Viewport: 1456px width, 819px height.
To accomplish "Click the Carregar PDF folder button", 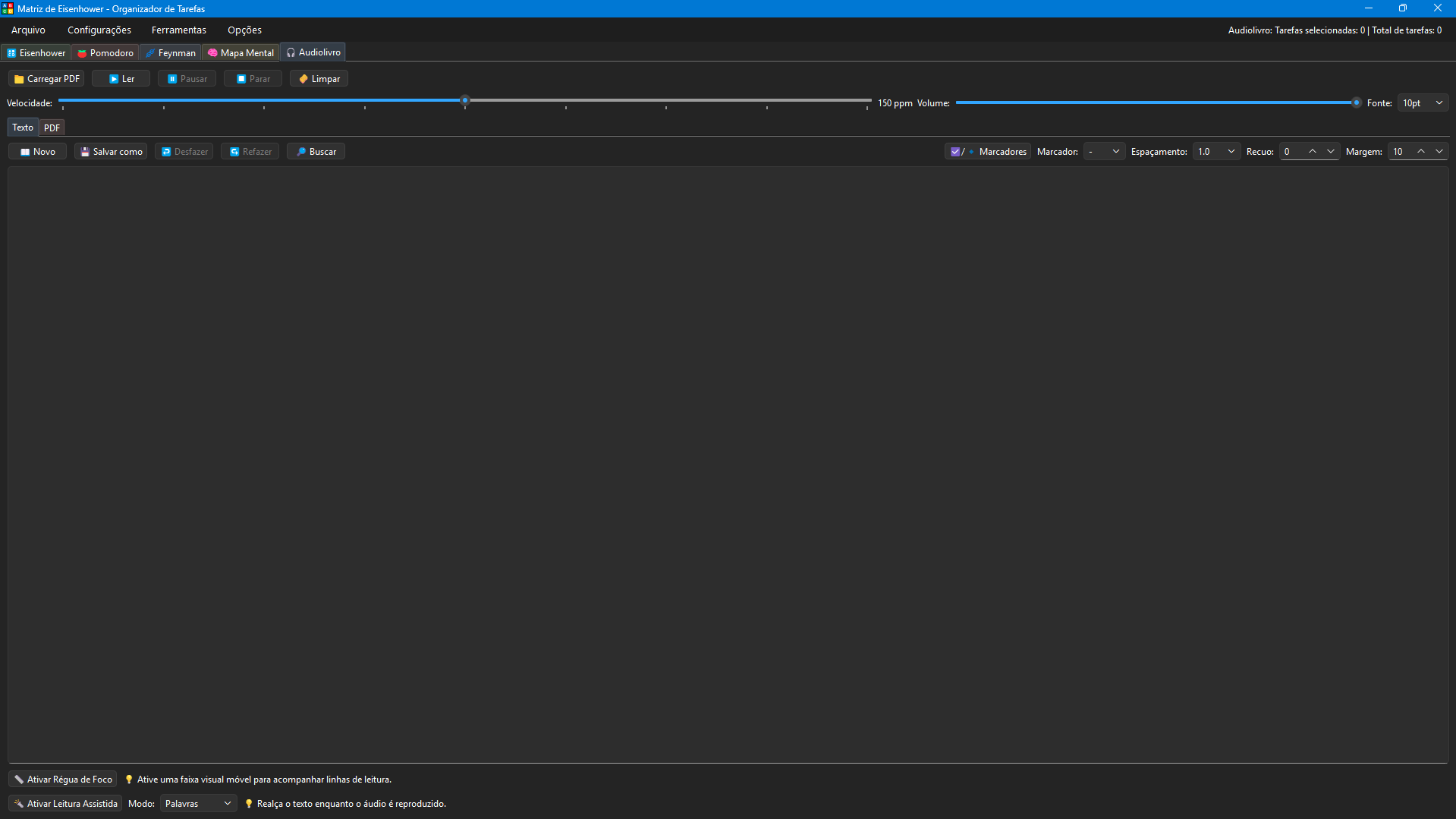I will click(46, 79).
